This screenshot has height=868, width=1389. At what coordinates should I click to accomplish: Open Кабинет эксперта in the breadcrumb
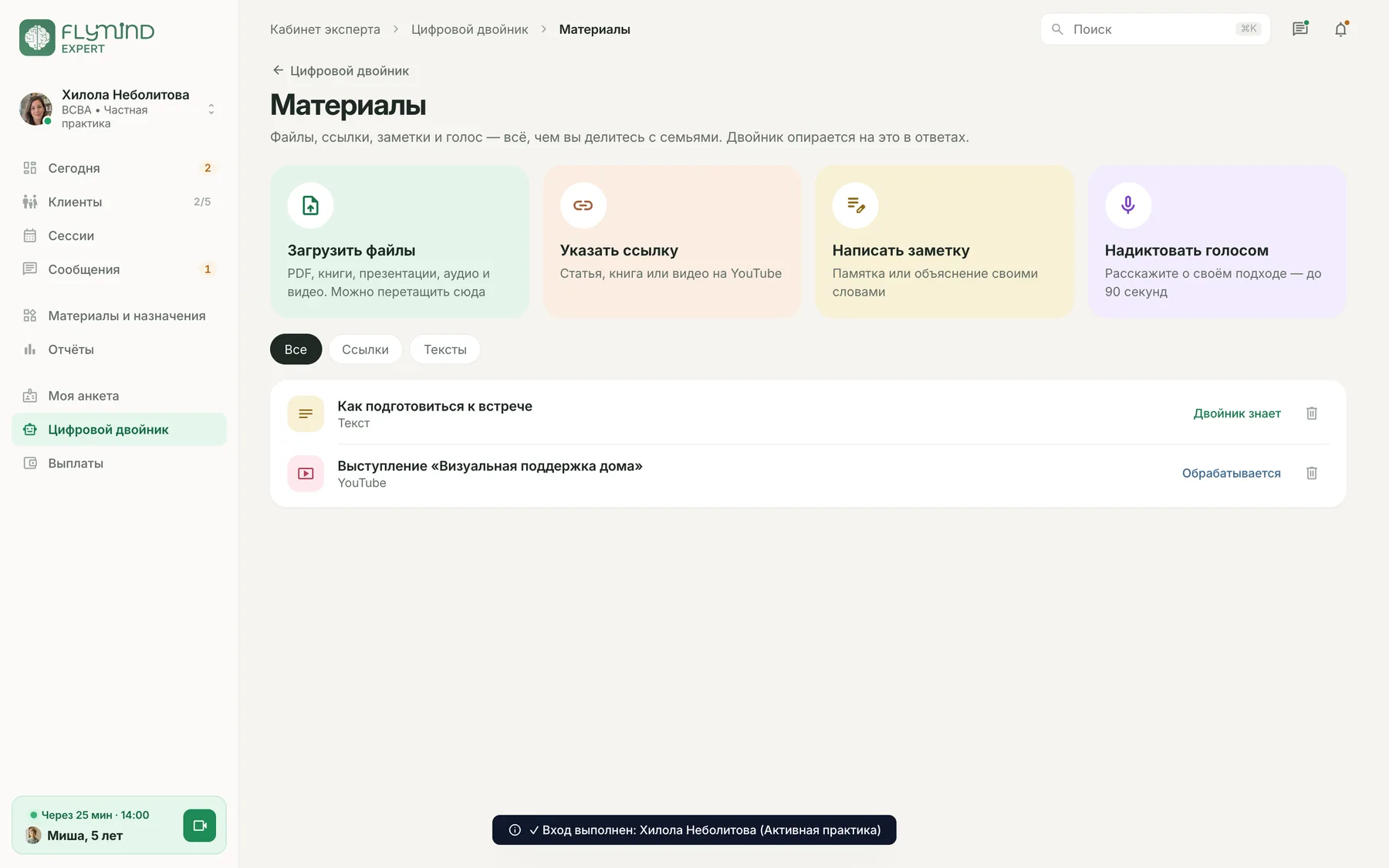click(x=325, y=29)
